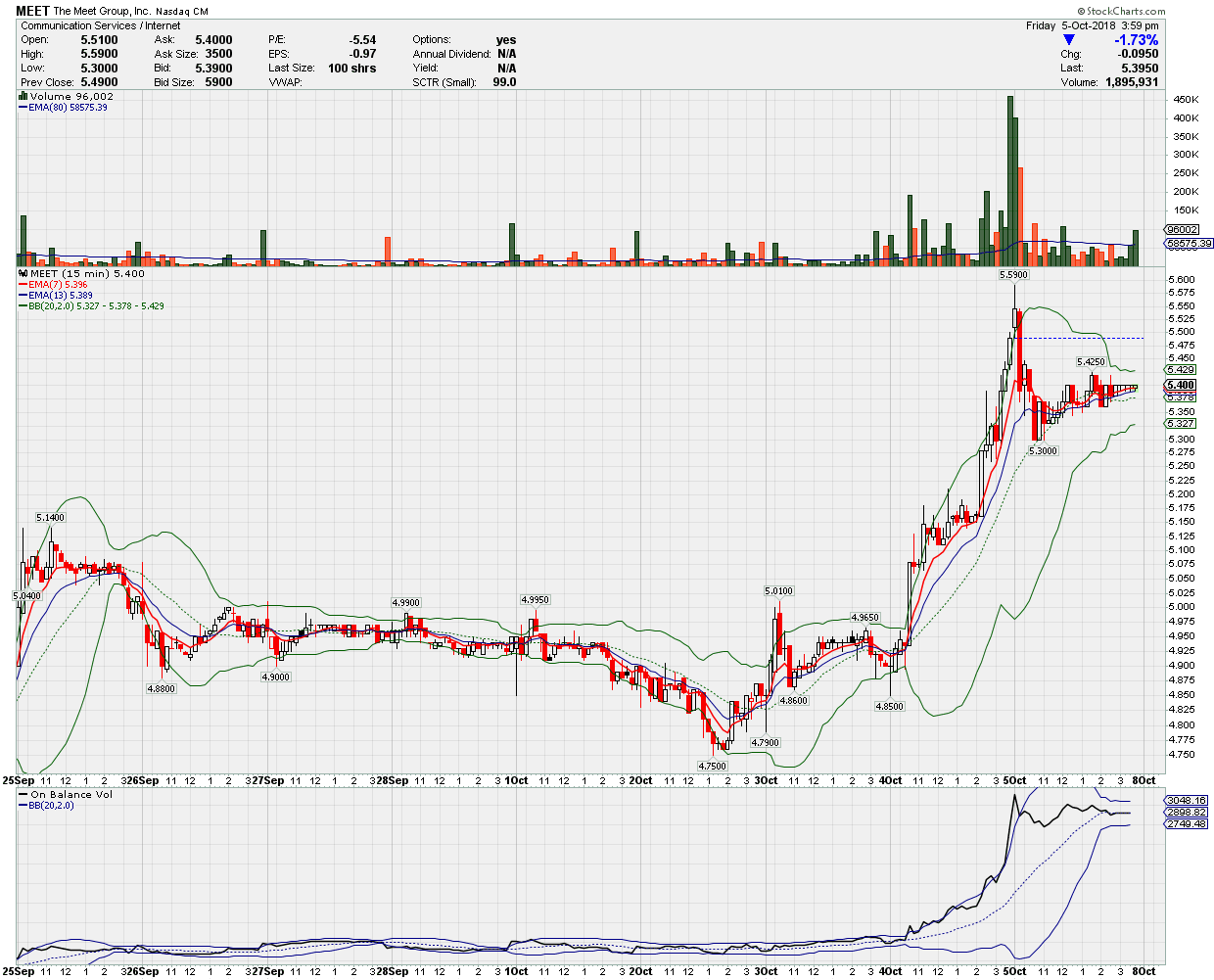The width and height of the screenshot is (1214, 980).
Task: Click the Volume 96,002 legend label
Action: pyautogui.click(x=66, y=96)
